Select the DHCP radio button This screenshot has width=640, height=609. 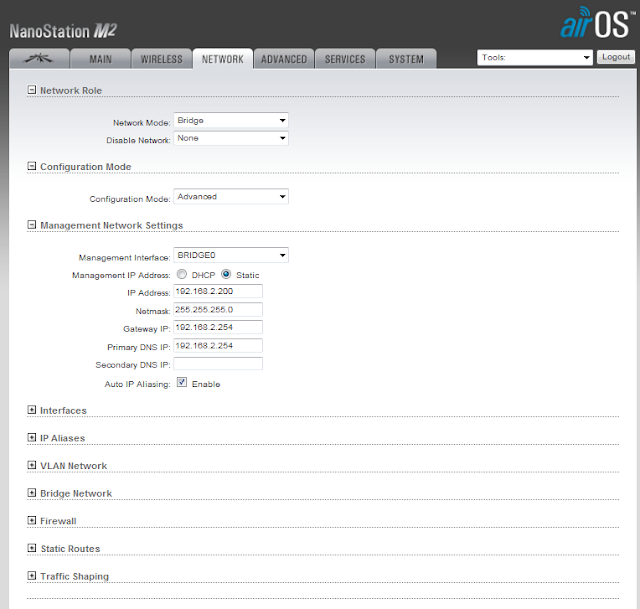click(182, 274)
